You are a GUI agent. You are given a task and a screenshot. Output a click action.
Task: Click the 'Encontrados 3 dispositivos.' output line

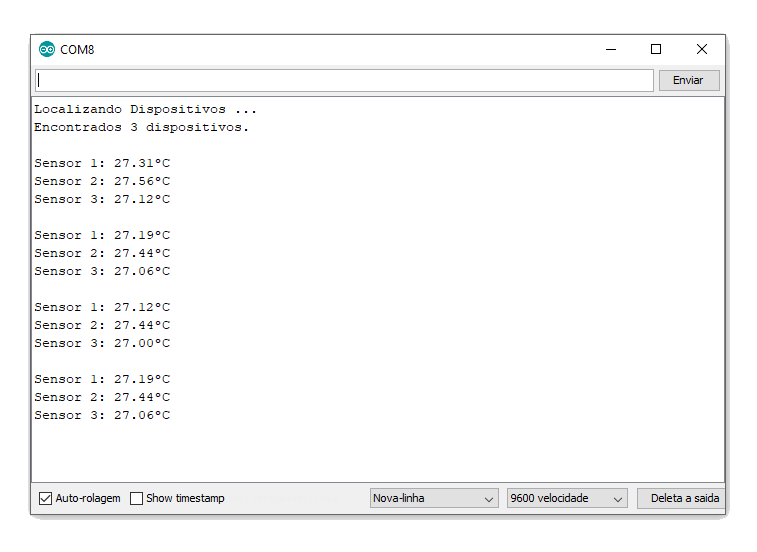(141, 127)
